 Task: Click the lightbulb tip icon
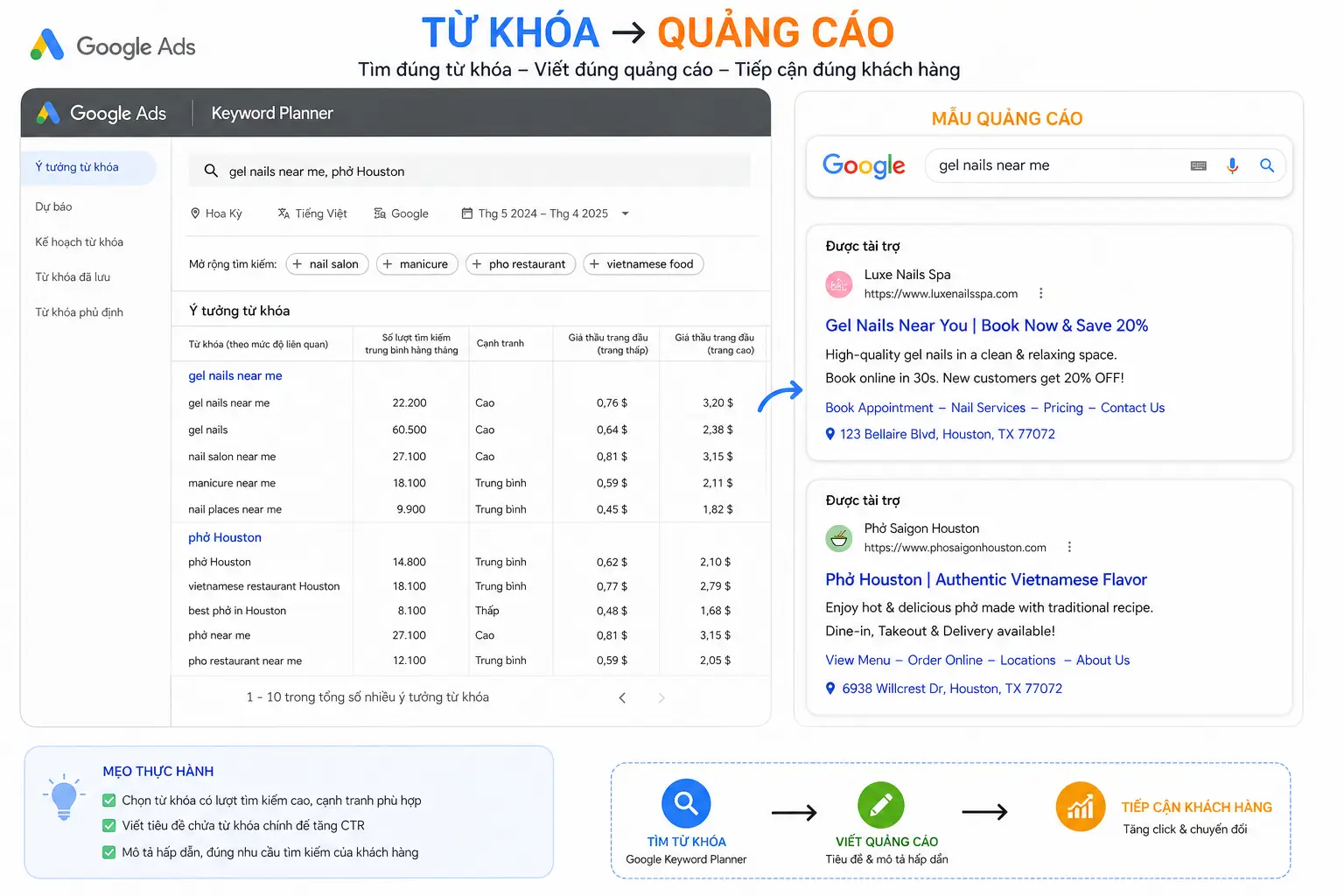(64, 797)
